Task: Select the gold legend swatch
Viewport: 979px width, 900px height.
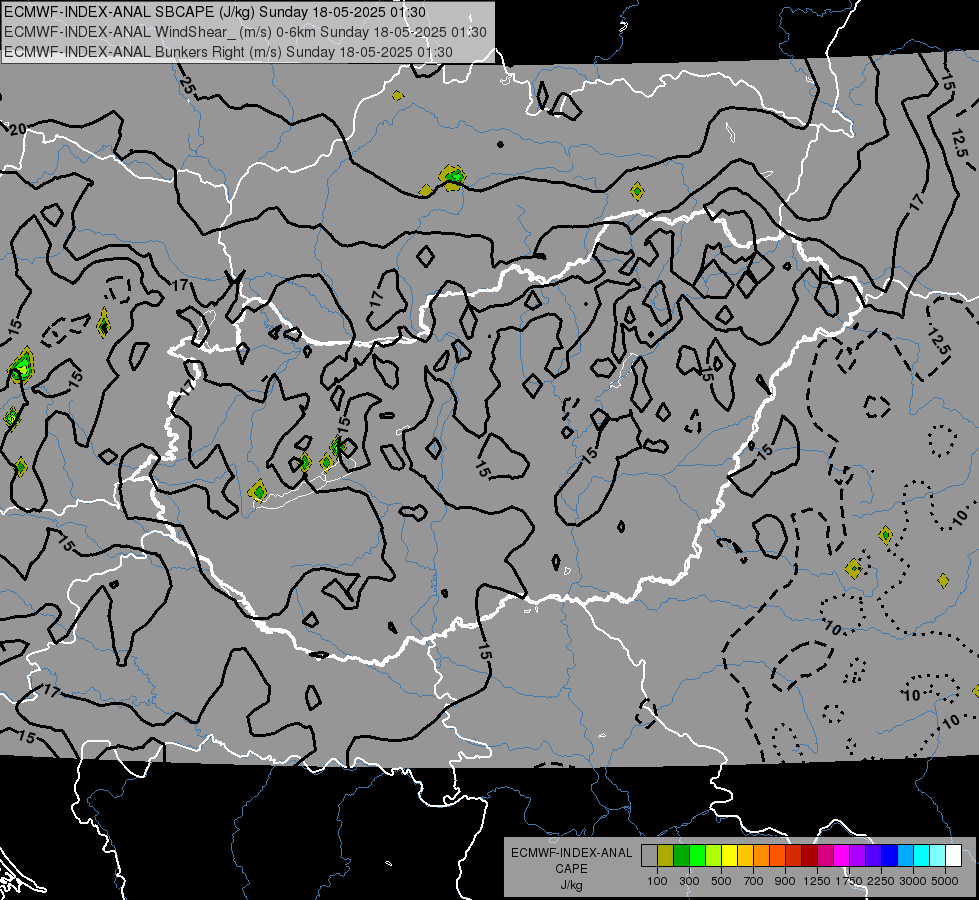Action: click(745, 855)
